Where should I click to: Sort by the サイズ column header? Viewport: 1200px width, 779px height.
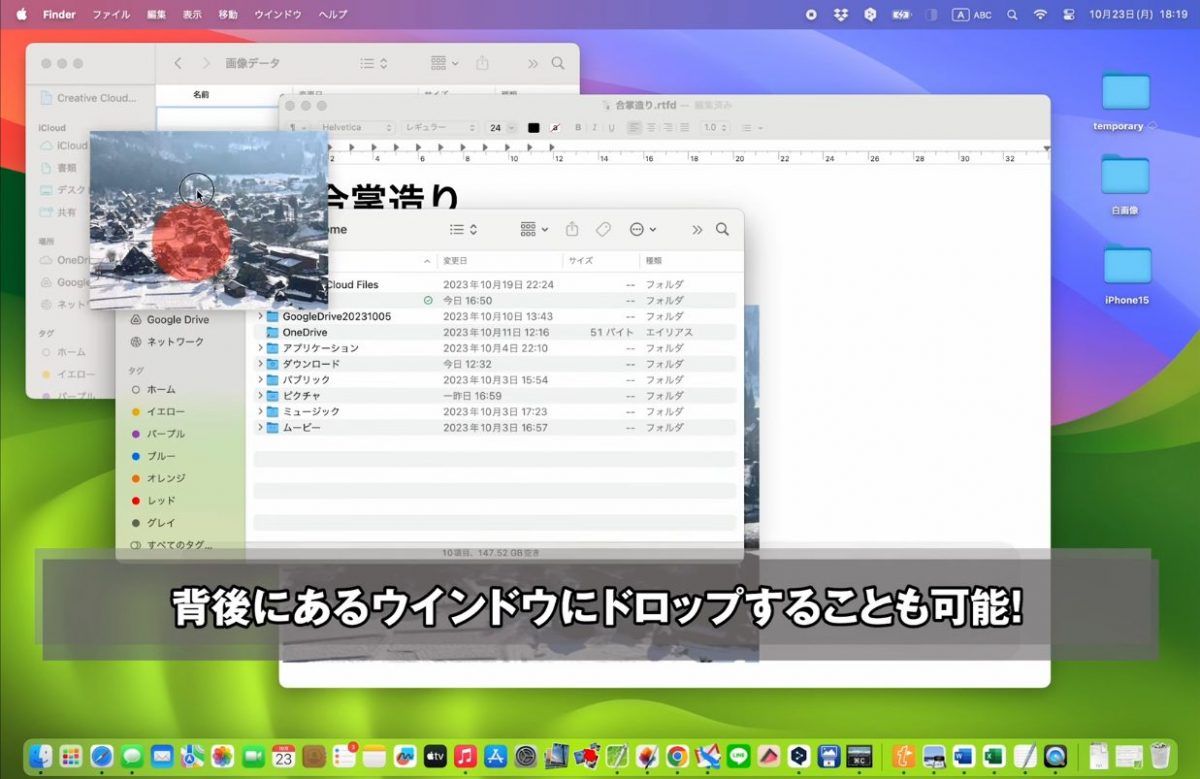click(x=600, y=260)
